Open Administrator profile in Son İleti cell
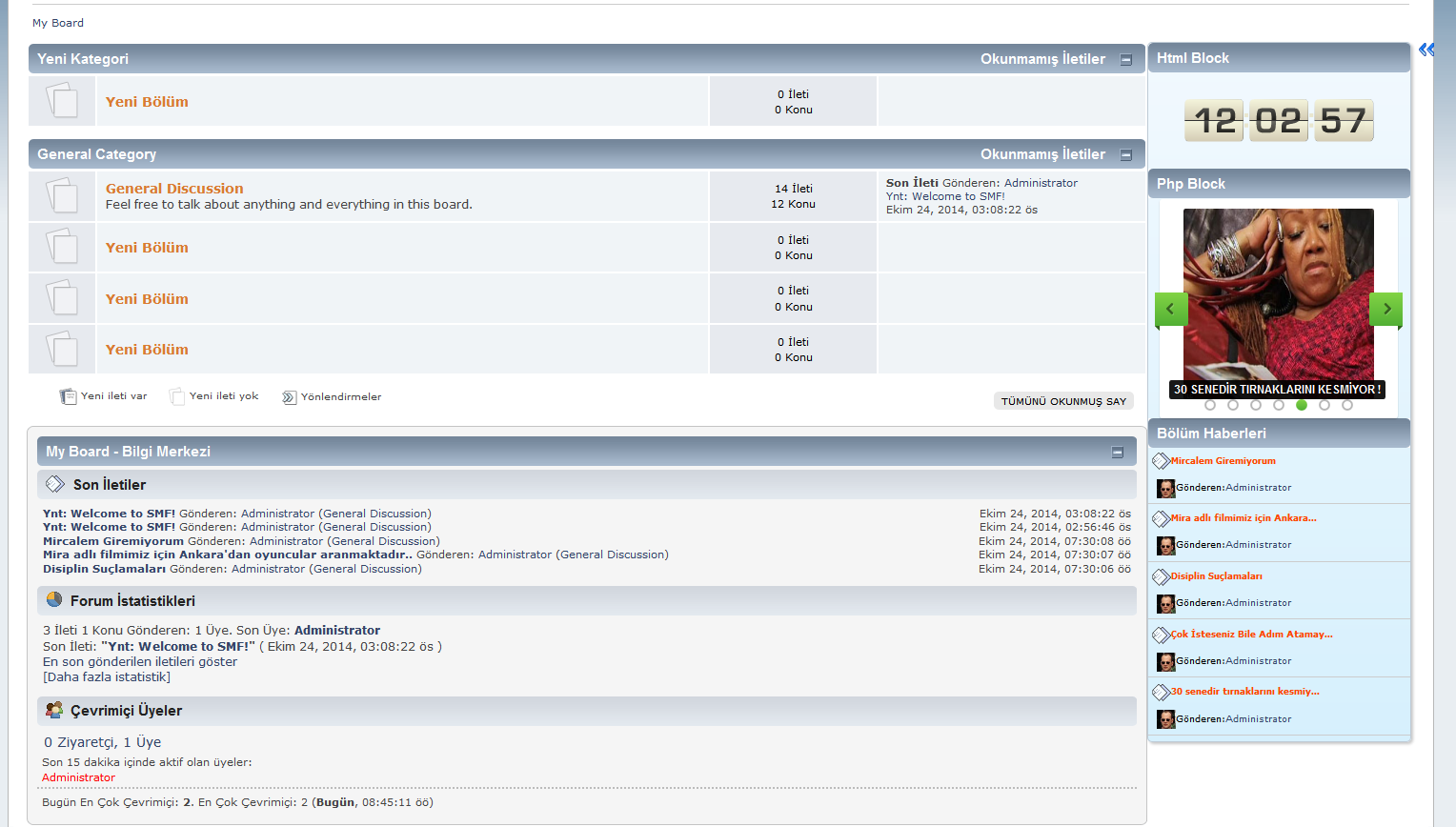The image size is (1456, 827). pyautogui.click(x=1041, y=183)
